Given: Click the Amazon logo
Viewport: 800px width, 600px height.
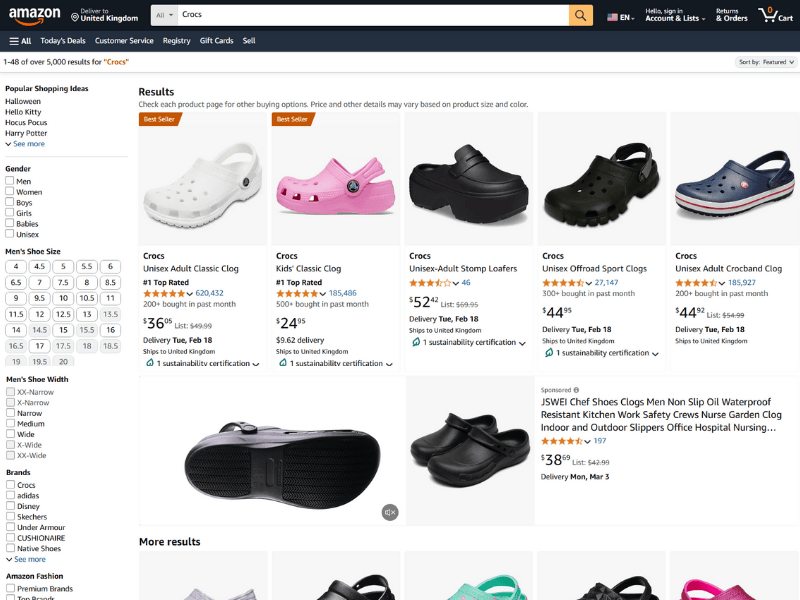Looking at the screenshot, I should [33, 15].
